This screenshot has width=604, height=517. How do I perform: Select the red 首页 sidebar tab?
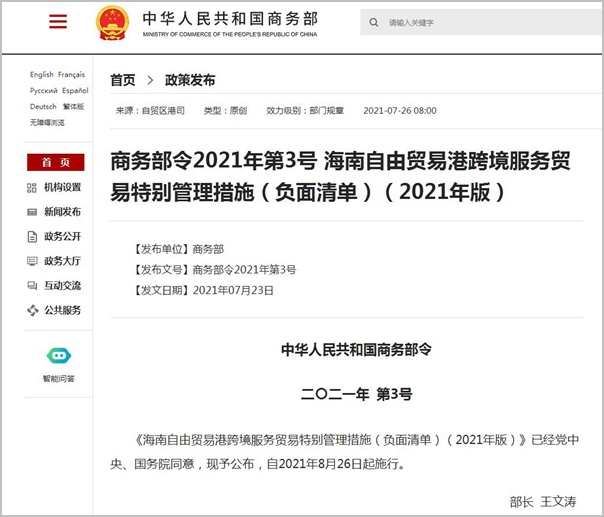coord(56,162)
